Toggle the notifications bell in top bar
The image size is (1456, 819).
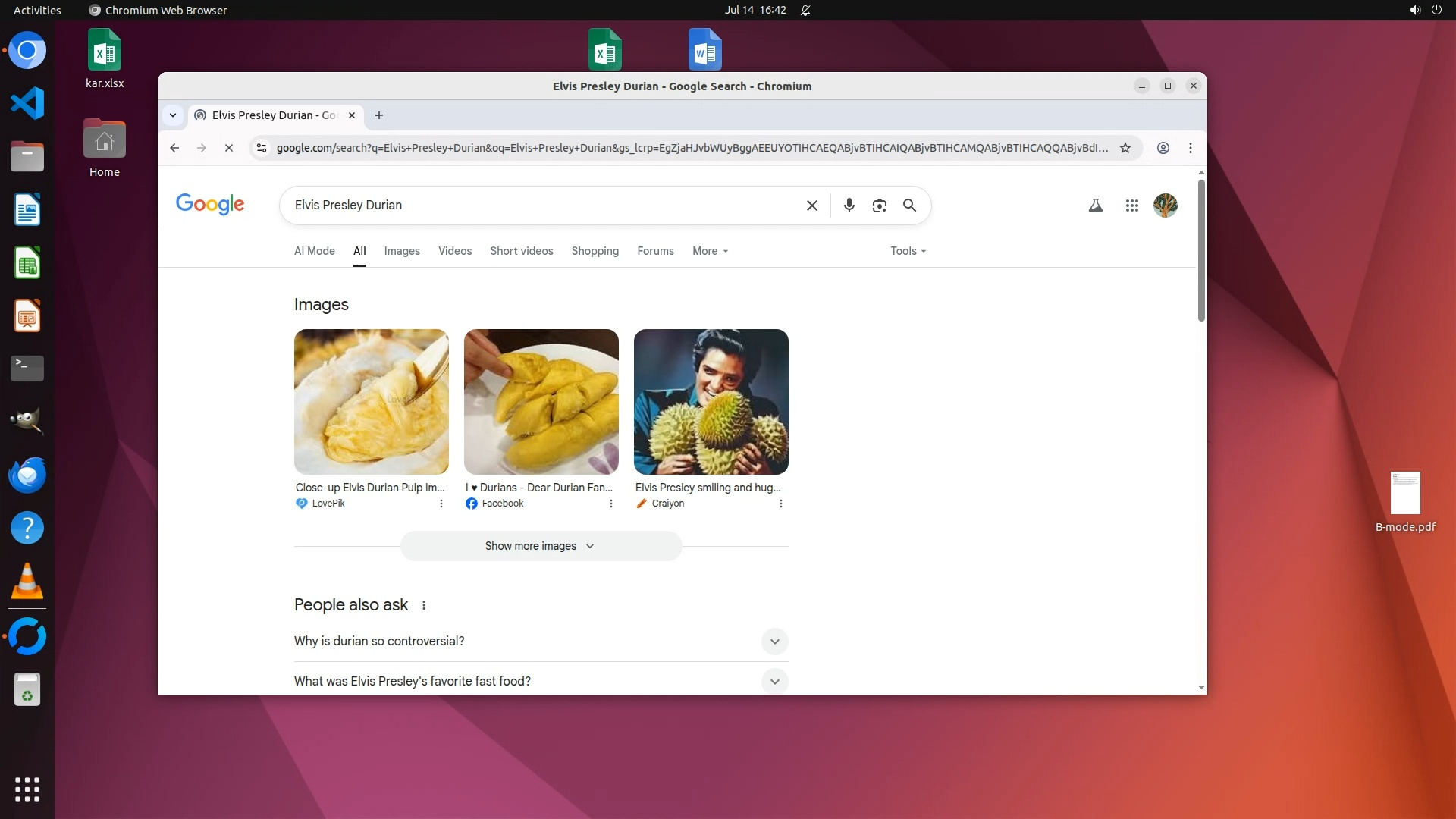(x=805, y=11)
